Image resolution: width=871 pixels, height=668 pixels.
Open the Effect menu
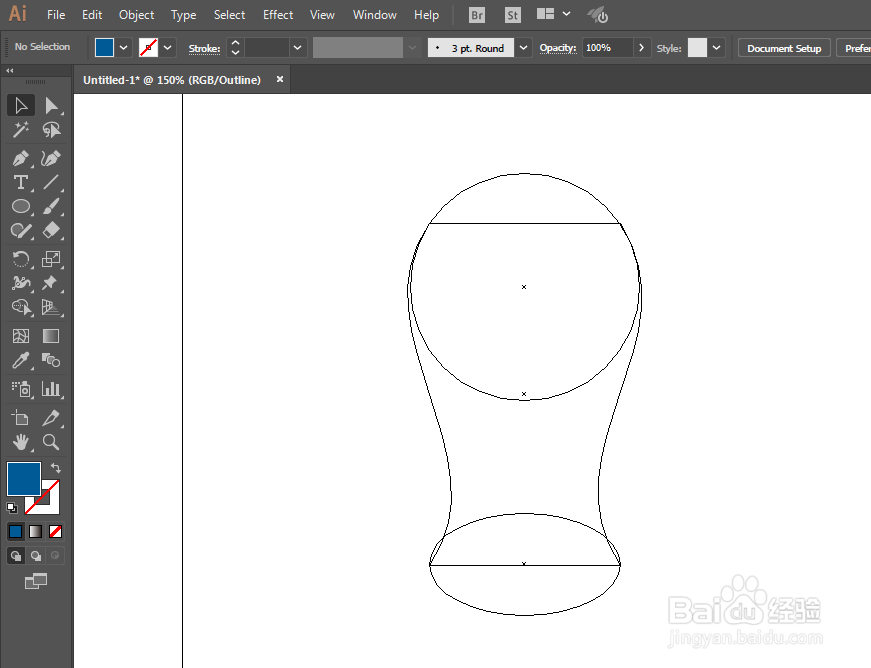(278, 15)
